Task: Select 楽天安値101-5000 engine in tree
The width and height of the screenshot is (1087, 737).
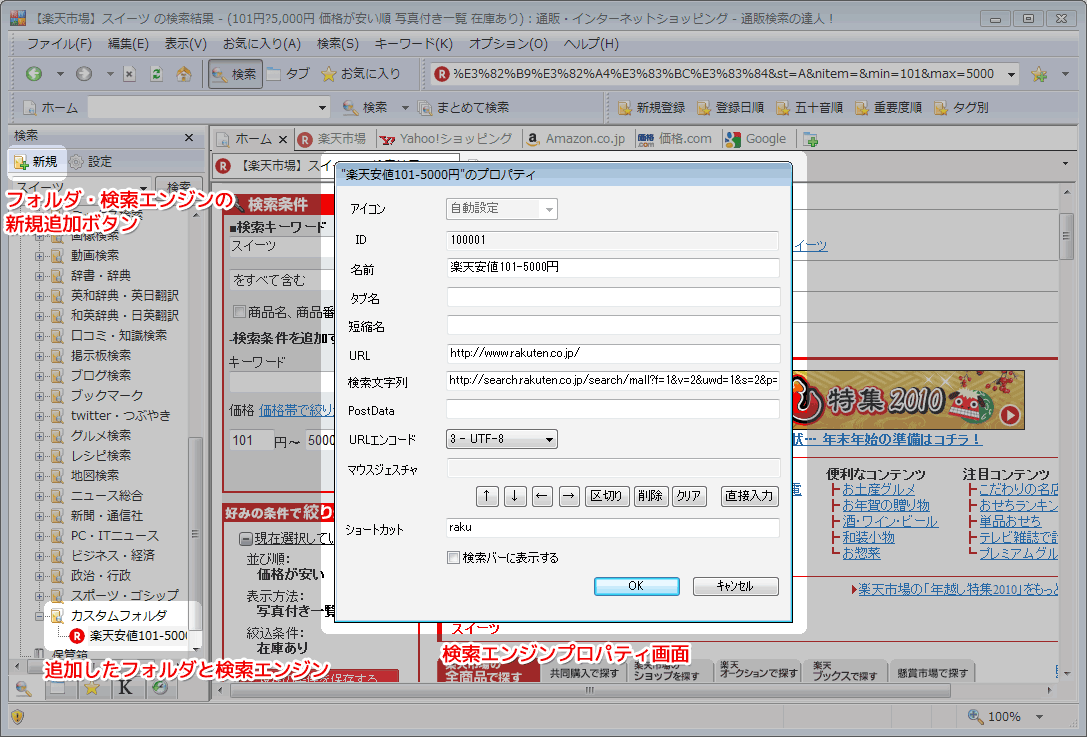Action: coord(129,636)
